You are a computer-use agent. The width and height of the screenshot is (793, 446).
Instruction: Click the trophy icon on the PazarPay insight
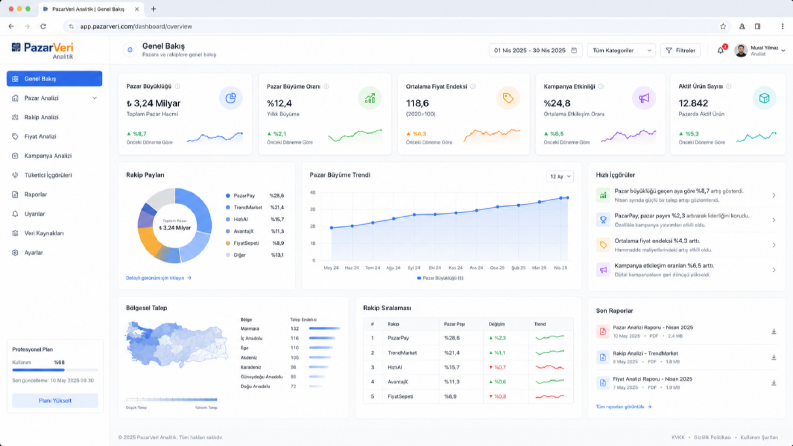tap(603, 220)
